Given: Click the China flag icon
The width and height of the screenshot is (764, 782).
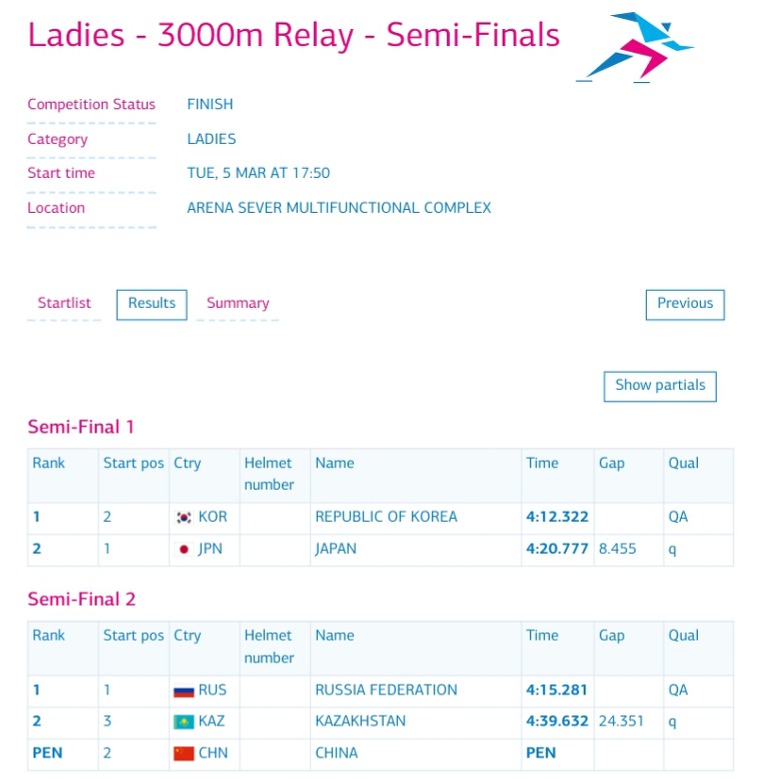Looking at the screenshot, I should pos(184,753).
